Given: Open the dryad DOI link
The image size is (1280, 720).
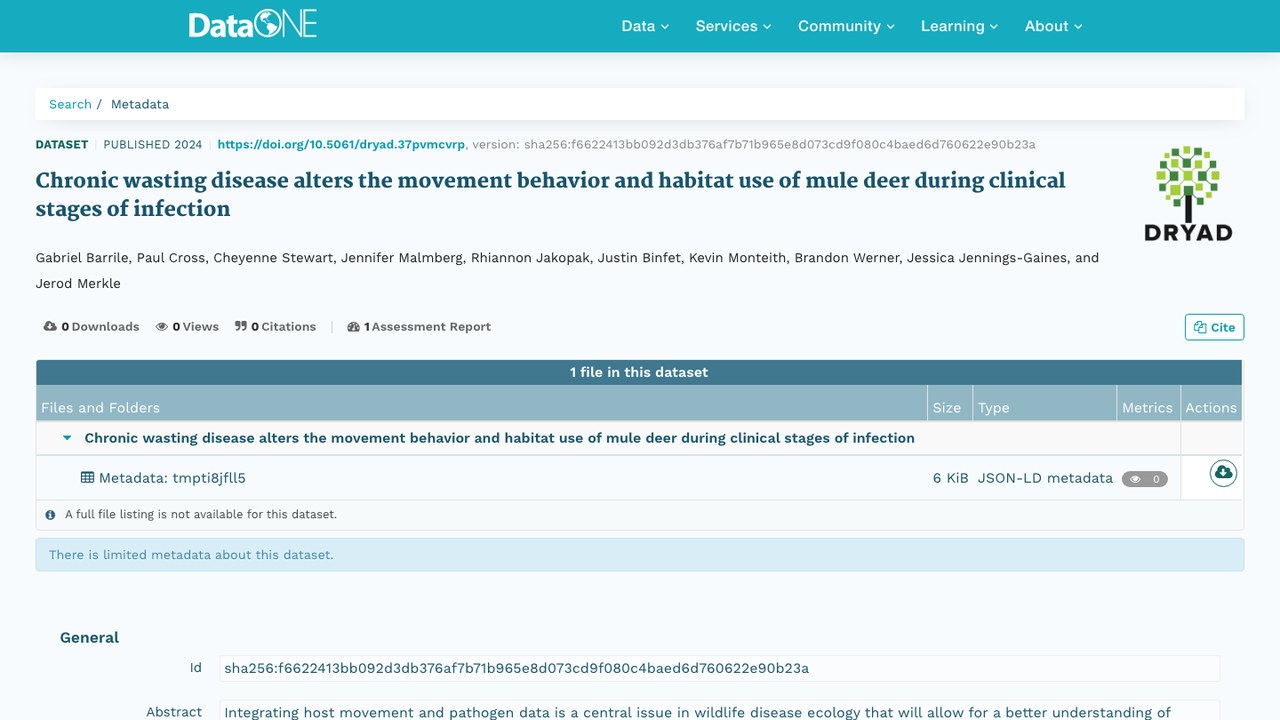Looking at the screenshot, I should coord(341,145).
